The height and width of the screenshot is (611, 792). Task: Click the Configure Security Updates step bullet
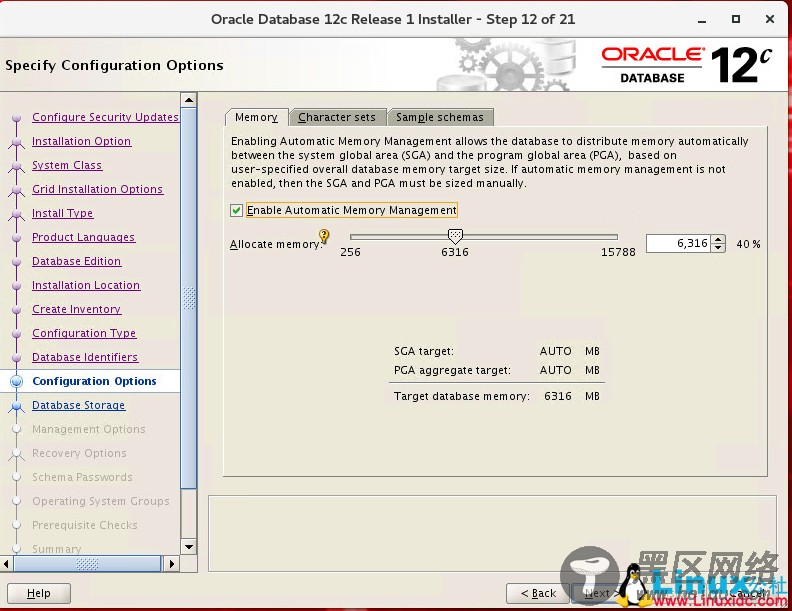click(17, 118)
